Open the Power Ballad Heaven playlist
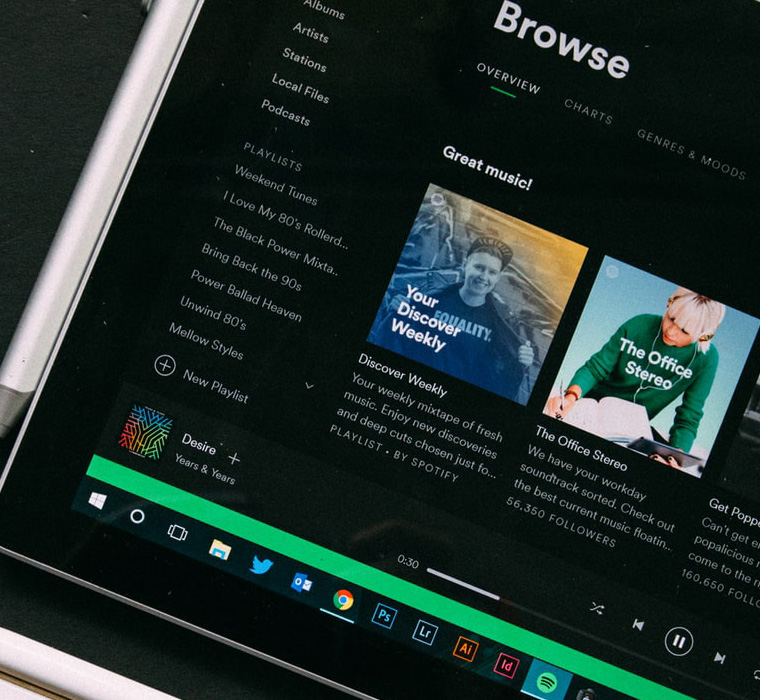Viewport: 760px width, 700px height. click(x=246, y=296)
